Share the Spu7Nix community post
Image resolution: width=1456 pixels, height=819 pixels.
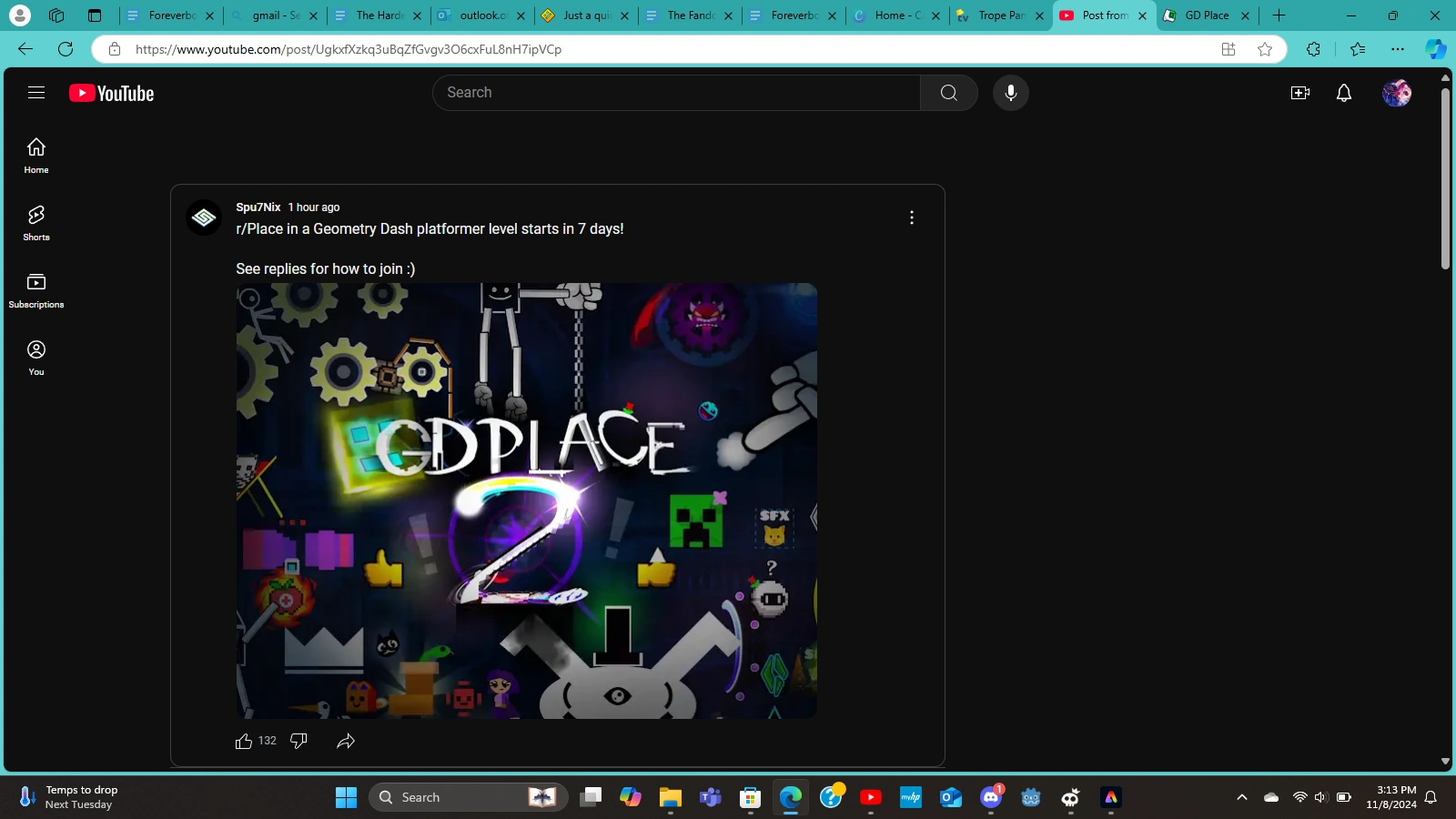[345, 740]
